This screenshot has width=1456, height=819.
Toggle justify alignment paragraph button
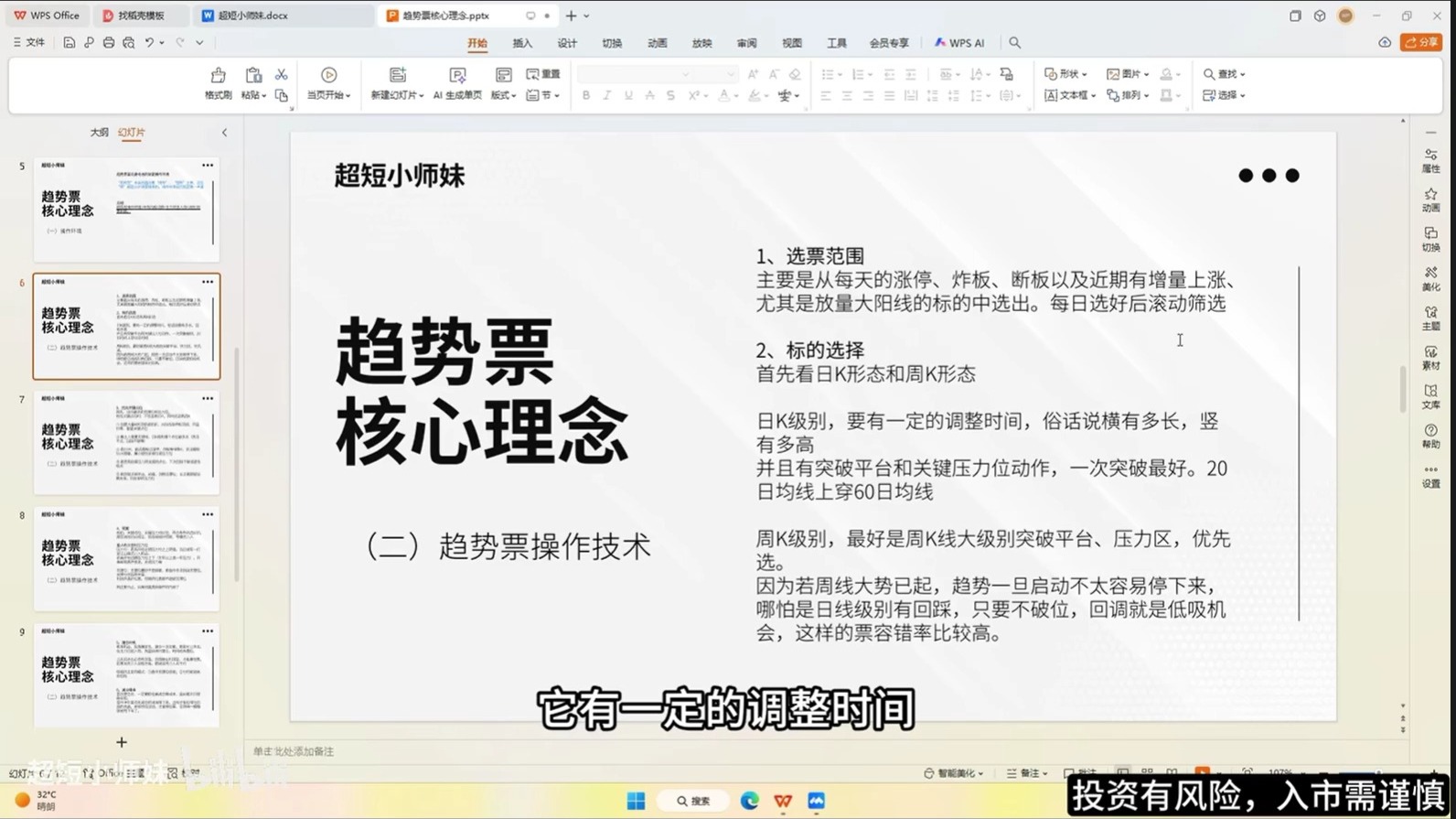[889, 95]
